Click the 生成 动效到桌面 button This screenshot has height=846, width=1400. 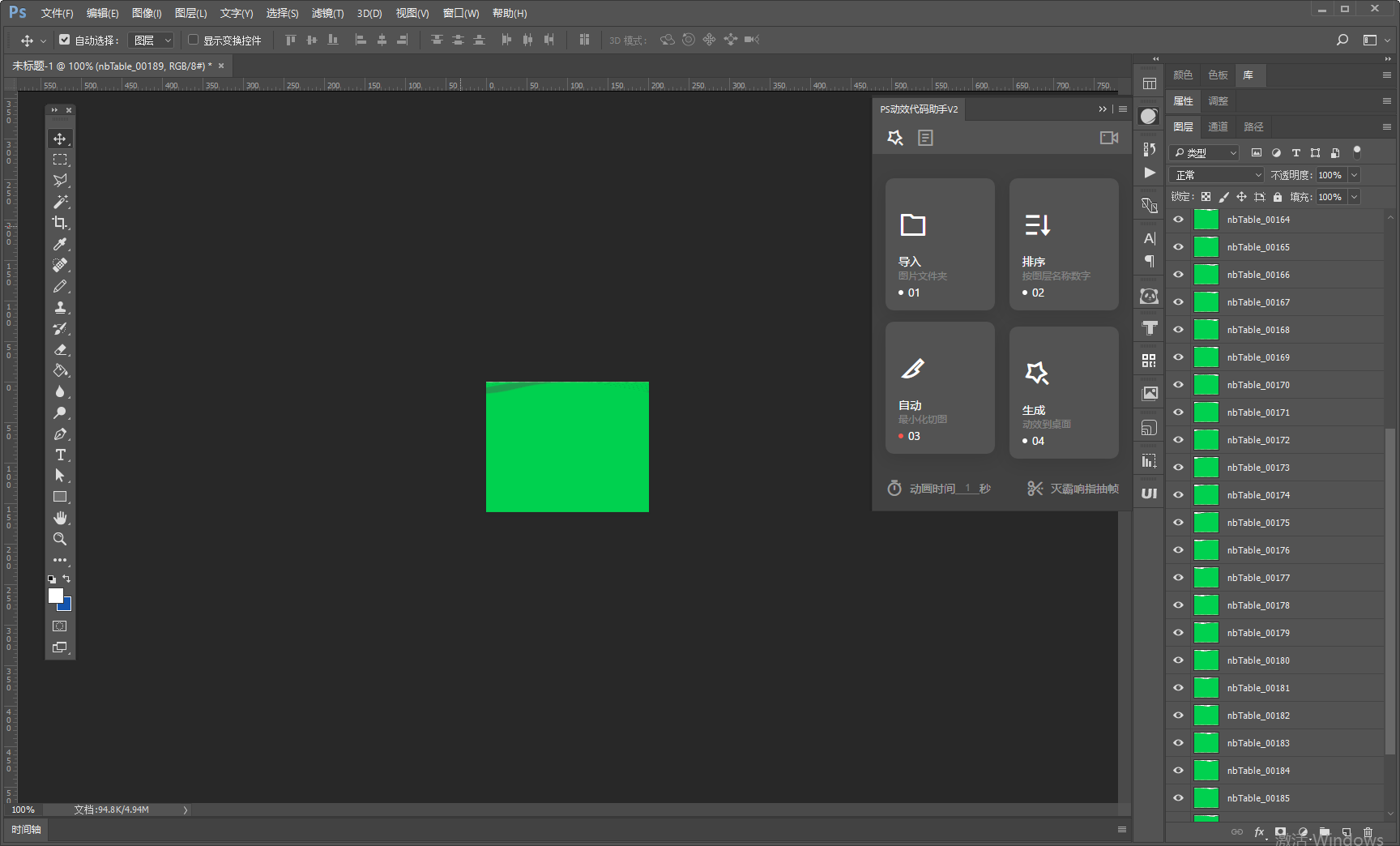[x=1064, y=392]
